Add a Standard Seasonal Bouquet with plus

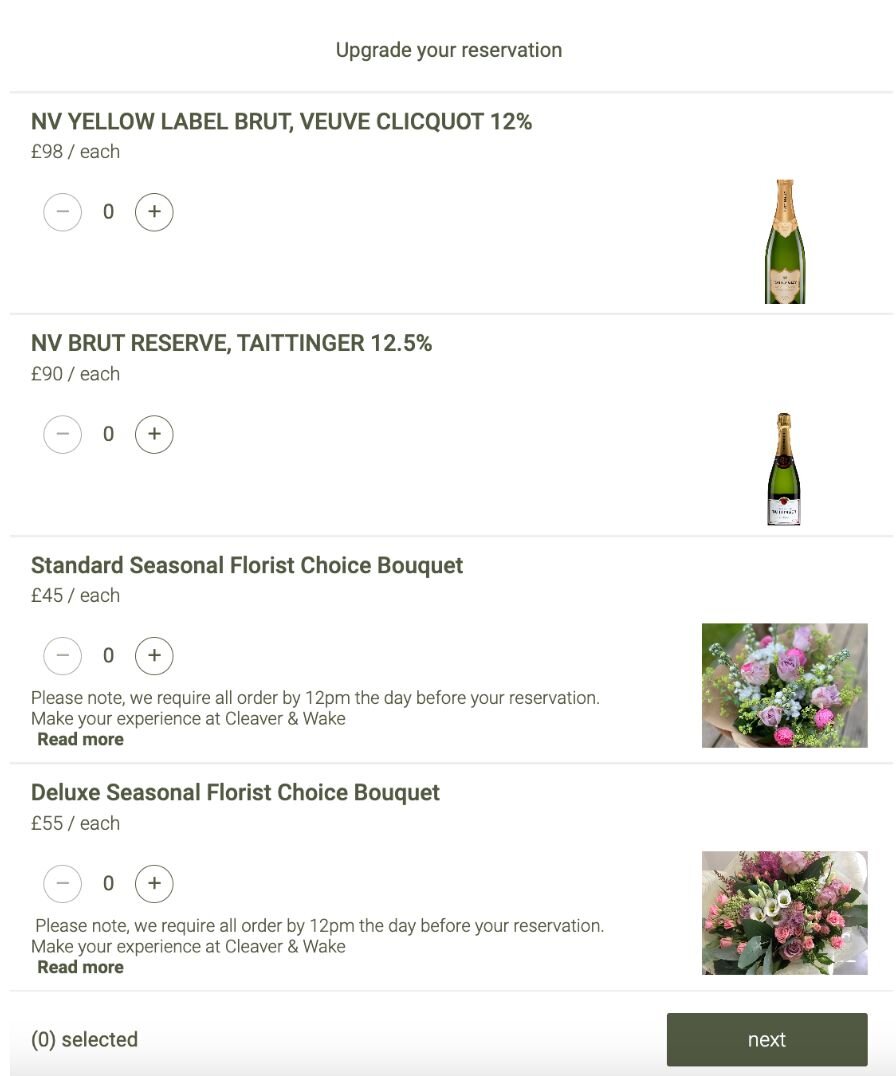point(154,656)
